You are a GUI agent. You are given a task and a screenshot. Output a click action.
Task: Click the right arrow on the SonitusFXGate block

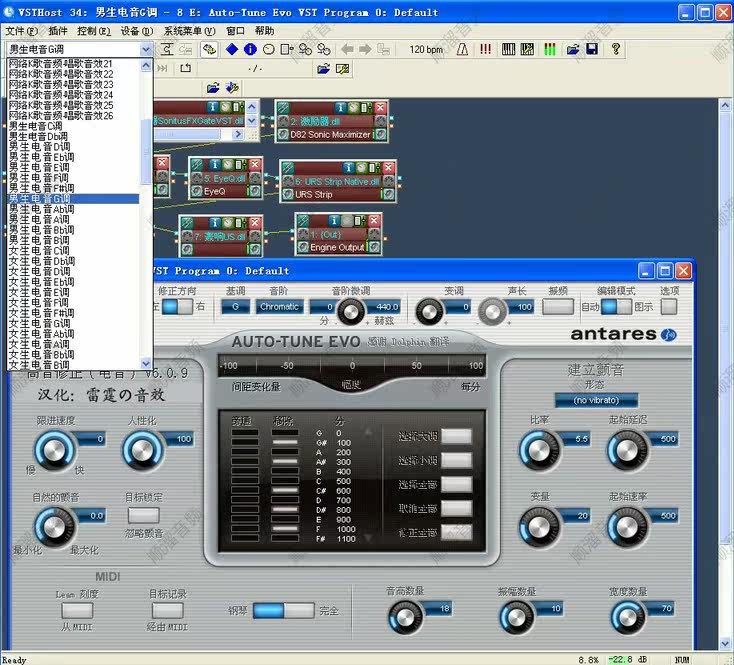point(238,134)
